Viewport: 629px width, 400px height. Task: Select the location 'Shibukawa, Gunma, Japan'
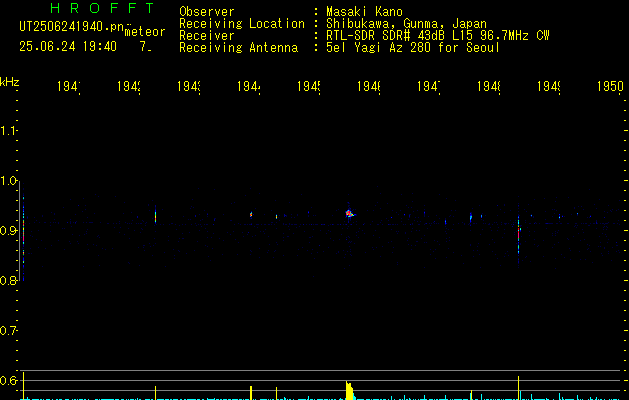pyautogui.click(x=406, y=24)
